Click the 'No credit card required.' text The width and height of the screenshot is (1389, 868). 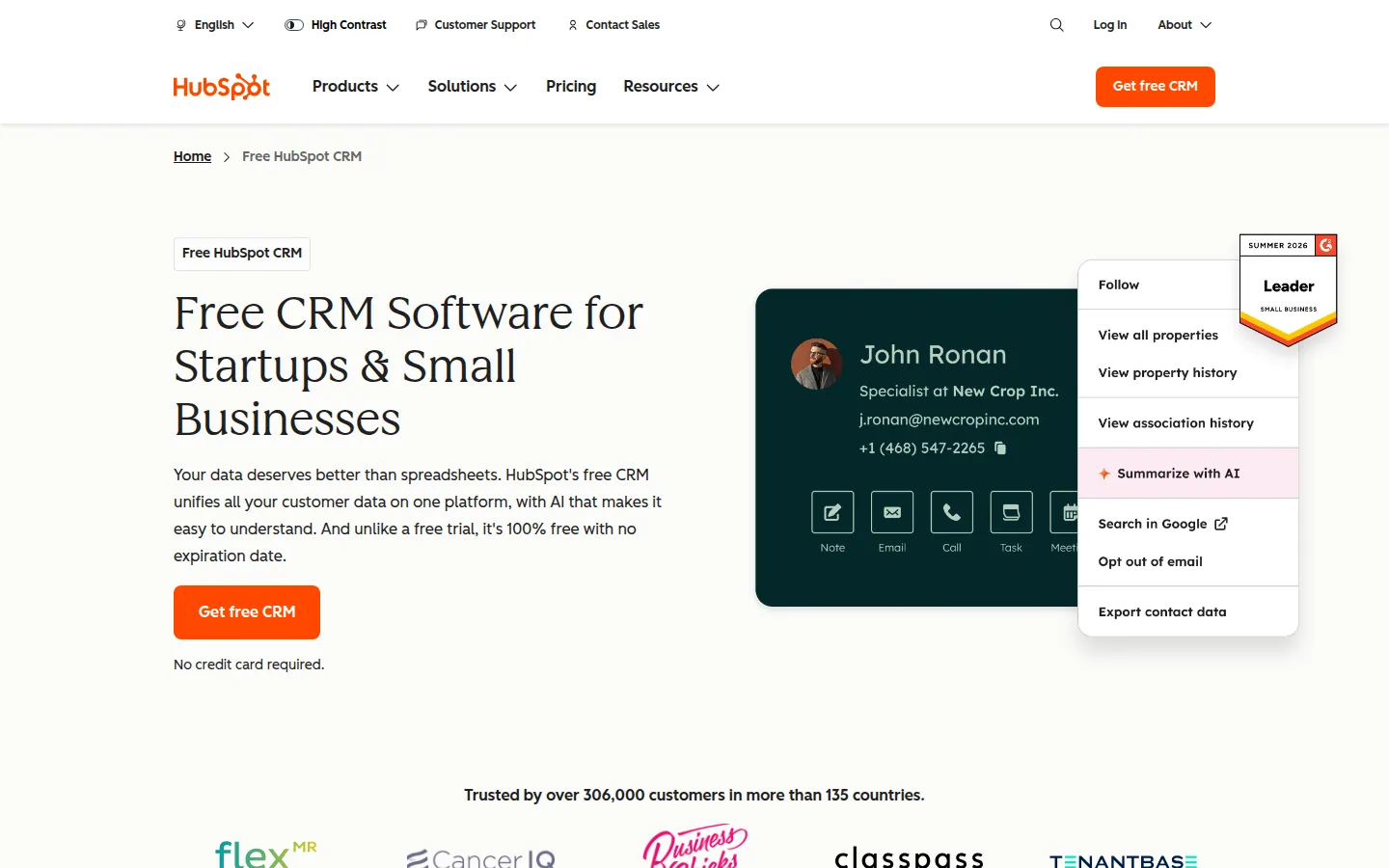coord(249,665)
